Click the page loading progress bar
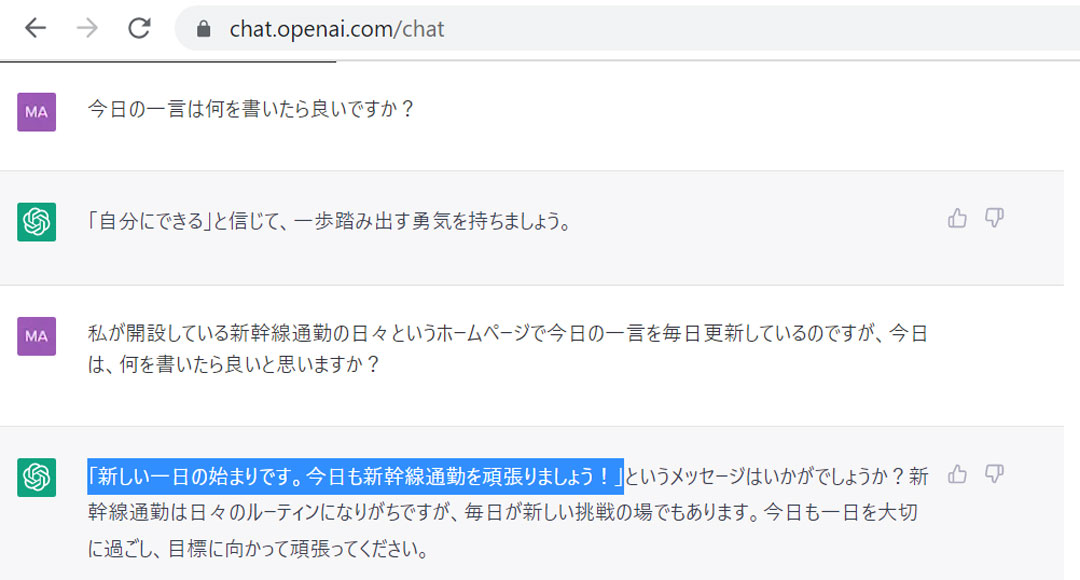The width and height of the screenshot is (1080, 580). 168,61
